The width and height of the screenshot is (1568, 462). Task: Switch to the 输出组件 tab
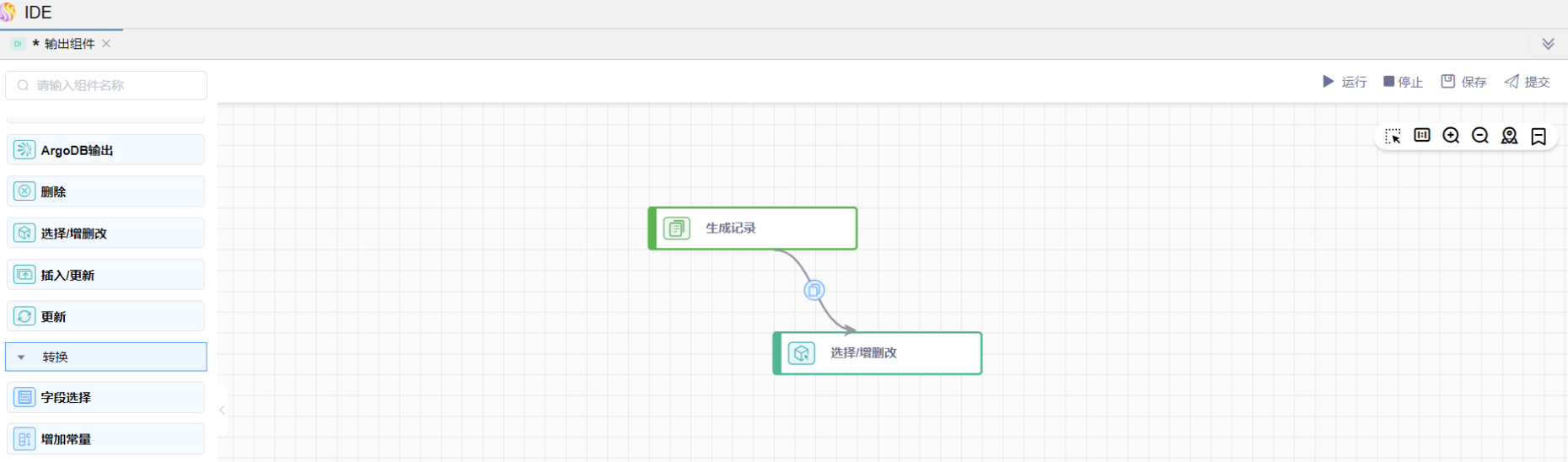[x=69, y=44]
